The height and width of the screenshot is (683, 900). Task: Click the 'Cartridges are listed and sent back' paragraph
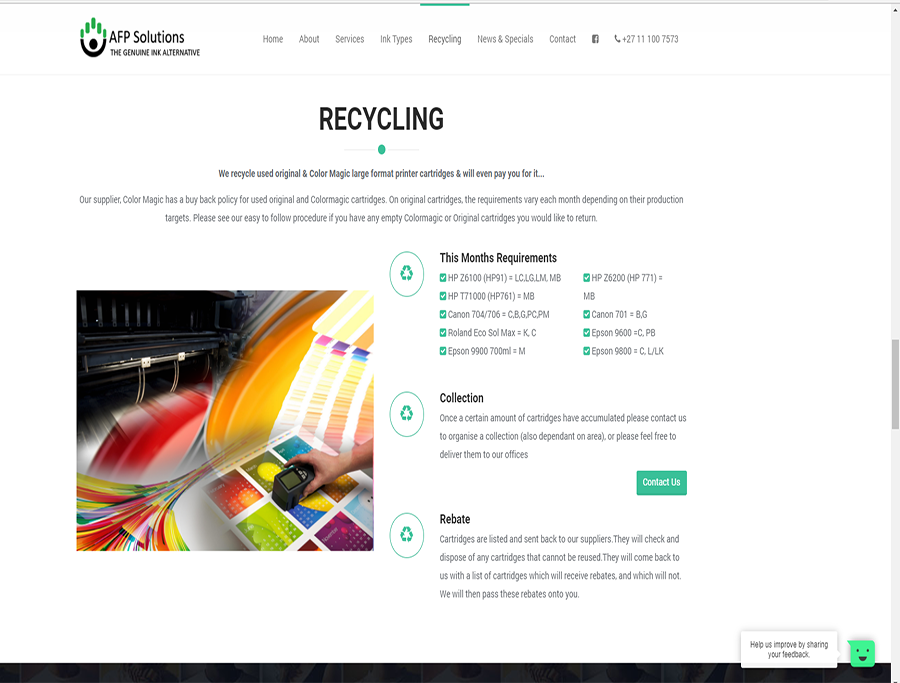click(560, 566)
